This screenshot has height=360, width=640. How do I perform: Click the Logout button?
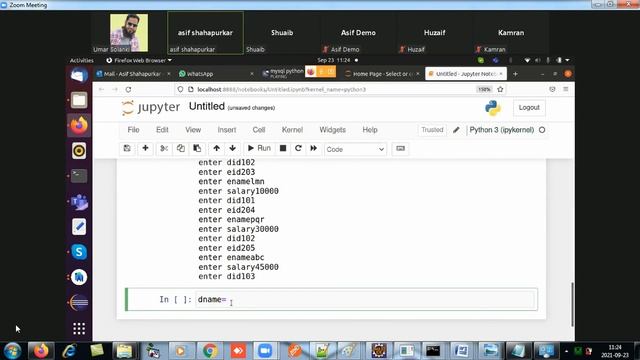coord(529,107)
